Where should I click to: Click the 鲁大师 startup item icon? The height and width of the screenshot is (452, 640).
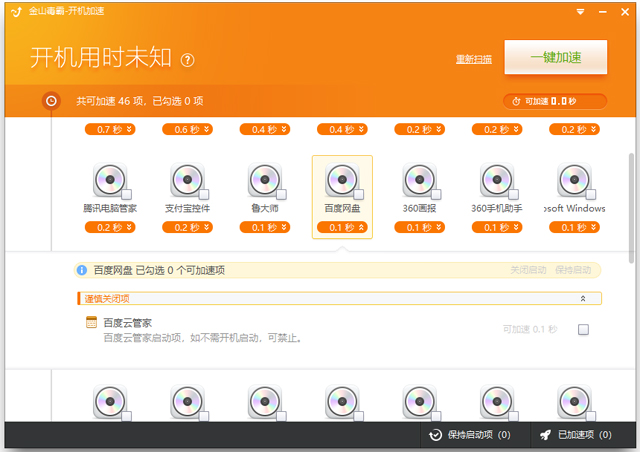[263, 180]
